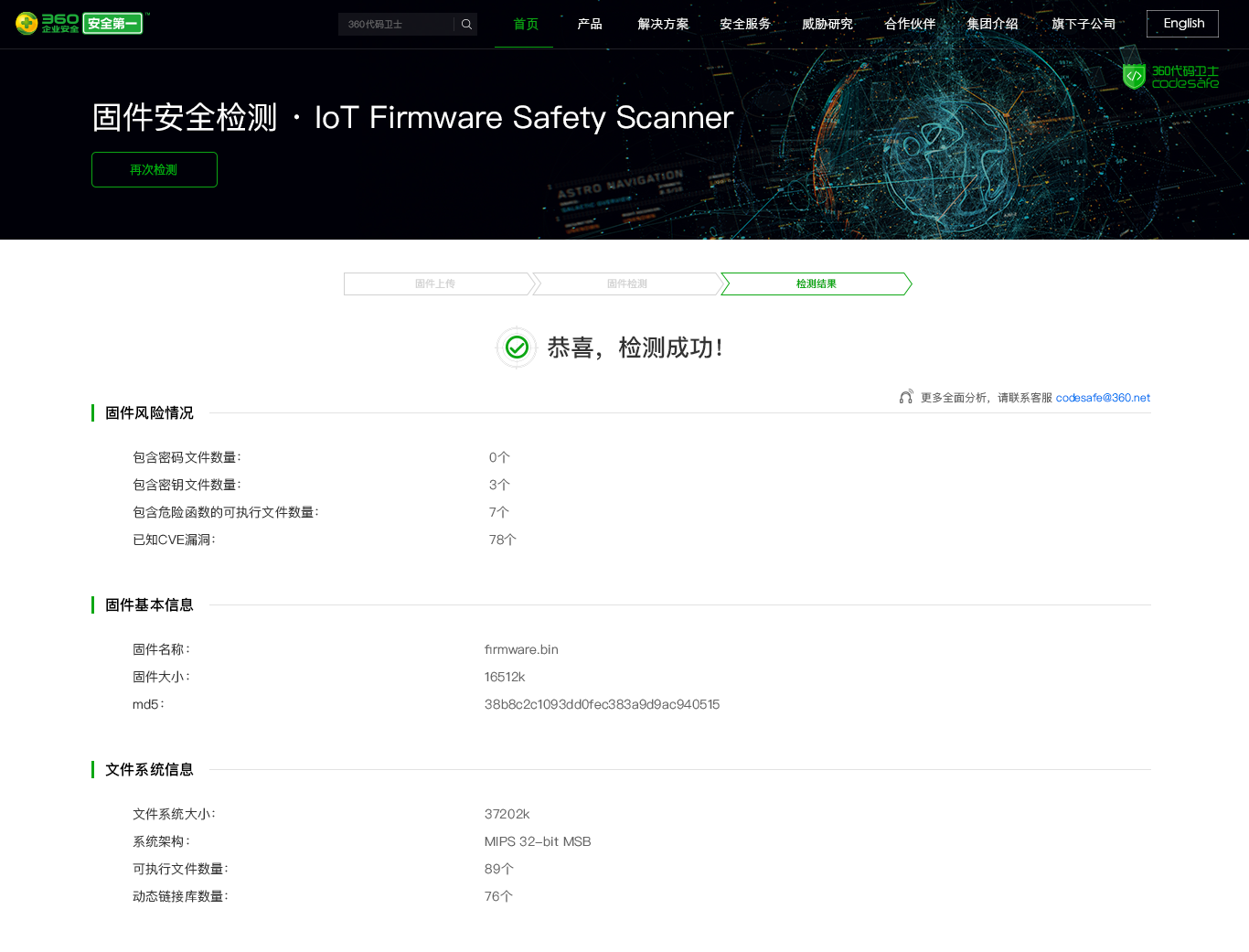Click the green success checkmark icon
Screen dimensions: 1249x952
517,348
